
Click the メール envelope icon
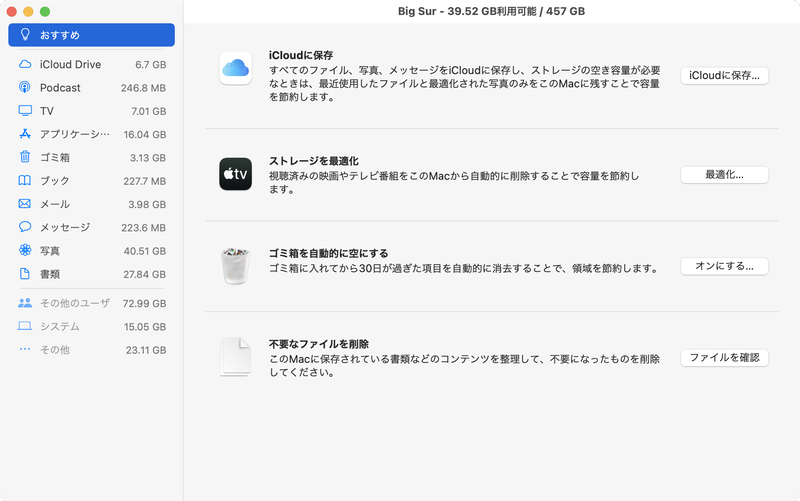[24, 204]
